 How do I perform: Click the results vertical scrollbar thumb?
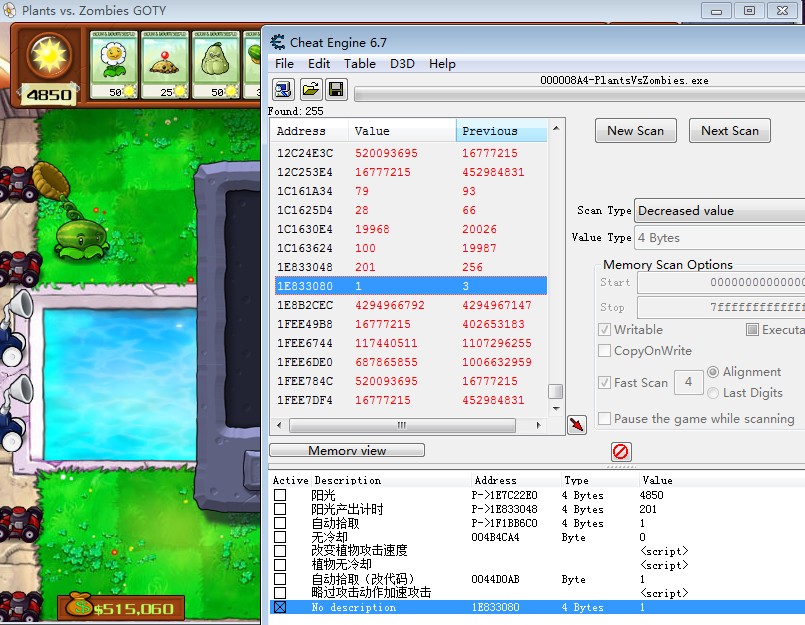pyautogui.click(x=555, y=391)
